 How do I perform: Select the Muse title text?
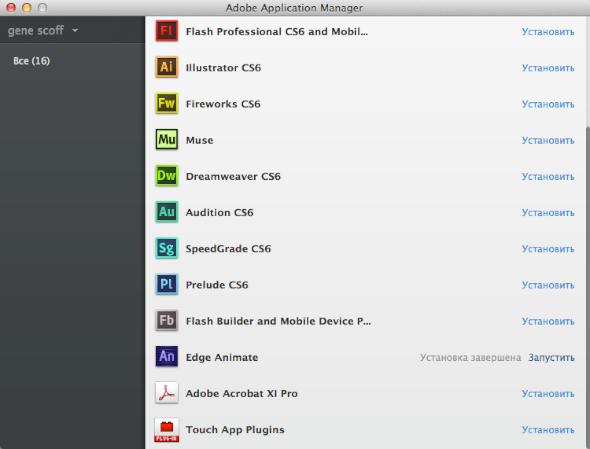pos(199,140)
